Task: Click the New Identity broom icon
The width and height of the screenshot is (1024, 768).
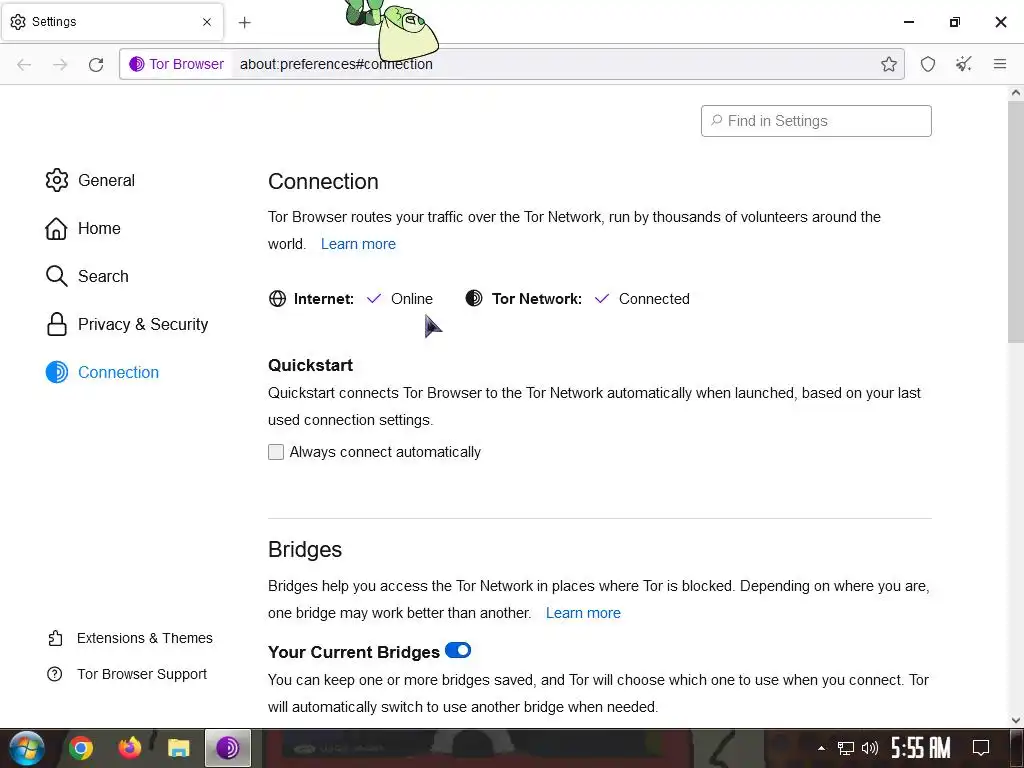Action: pos(964,64)
